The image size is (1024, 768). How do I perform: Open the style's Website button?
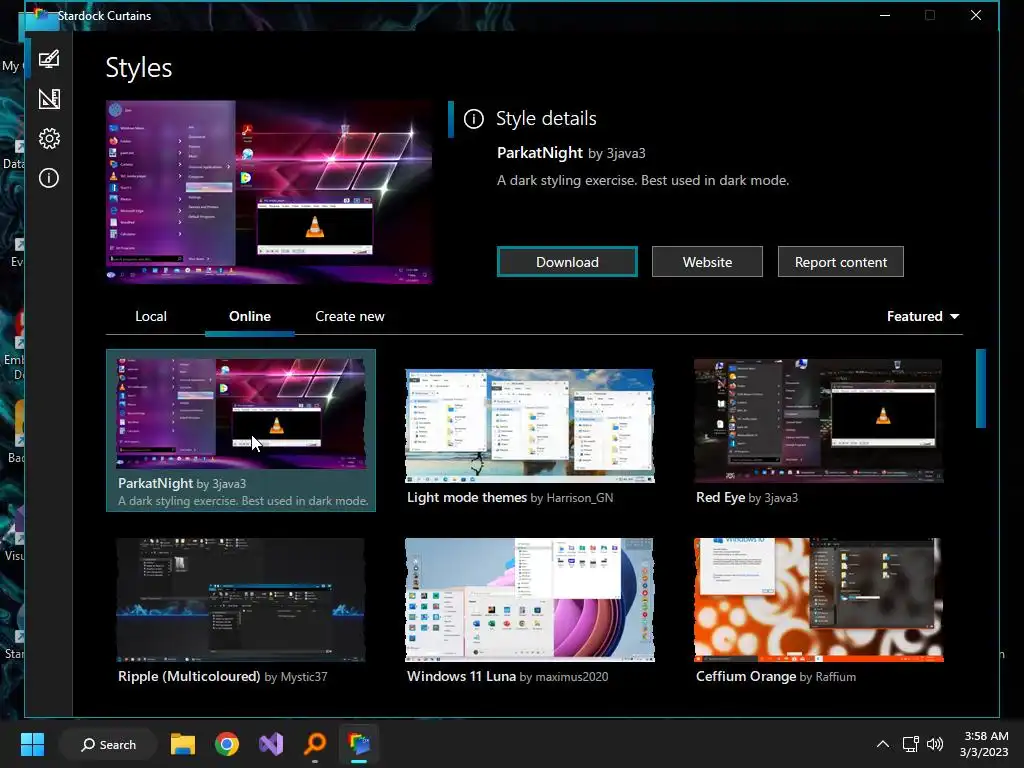pyautogui.click(x=707, y=262)
